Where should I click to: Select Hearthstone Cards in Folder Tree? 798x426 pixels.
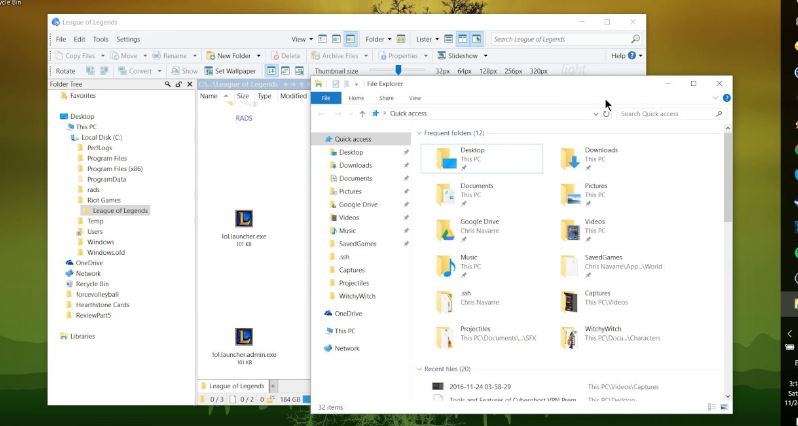[x=102, y=305]
